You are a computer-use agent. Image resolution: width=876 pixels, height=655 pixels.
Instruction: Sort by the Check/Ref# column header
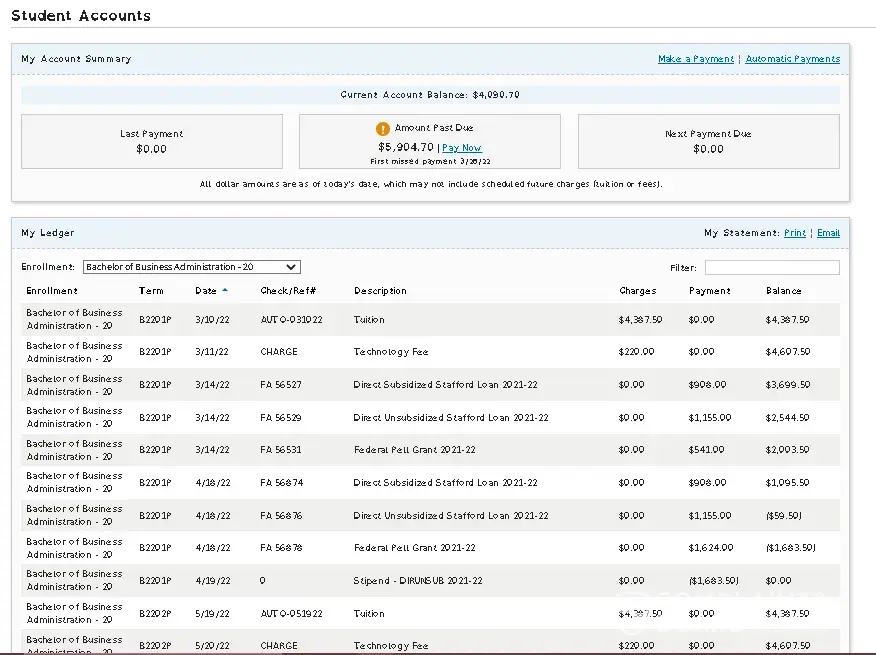(x=288, y=291)
